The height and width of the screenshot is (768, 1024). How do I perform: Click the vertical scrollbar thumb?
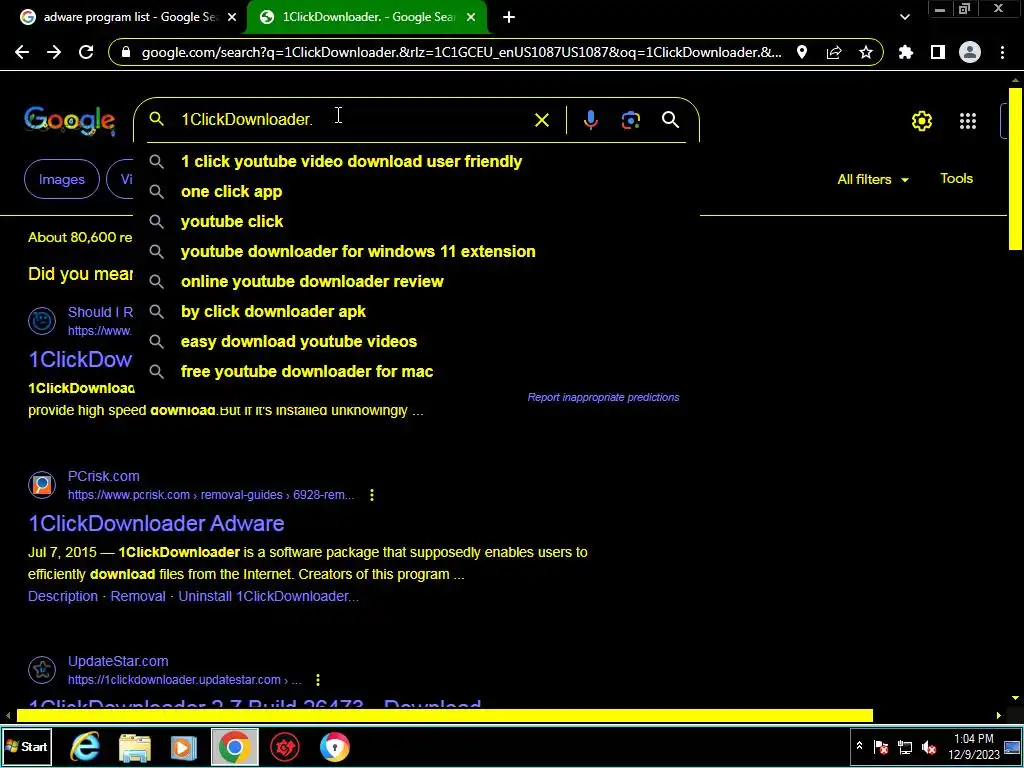coord(1015,168)
